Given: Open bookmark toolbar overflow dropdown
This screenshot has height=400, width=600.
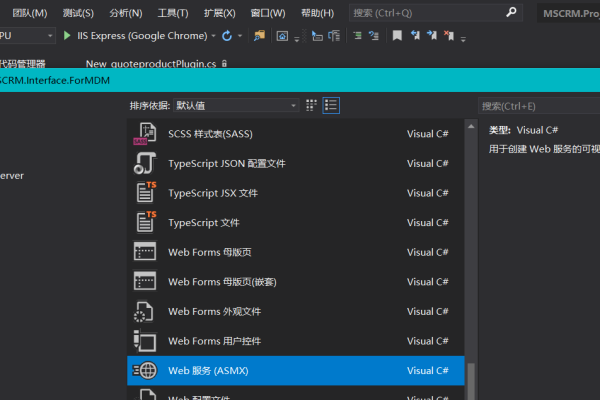Looking at the screenshot, I should coord(463,39).
